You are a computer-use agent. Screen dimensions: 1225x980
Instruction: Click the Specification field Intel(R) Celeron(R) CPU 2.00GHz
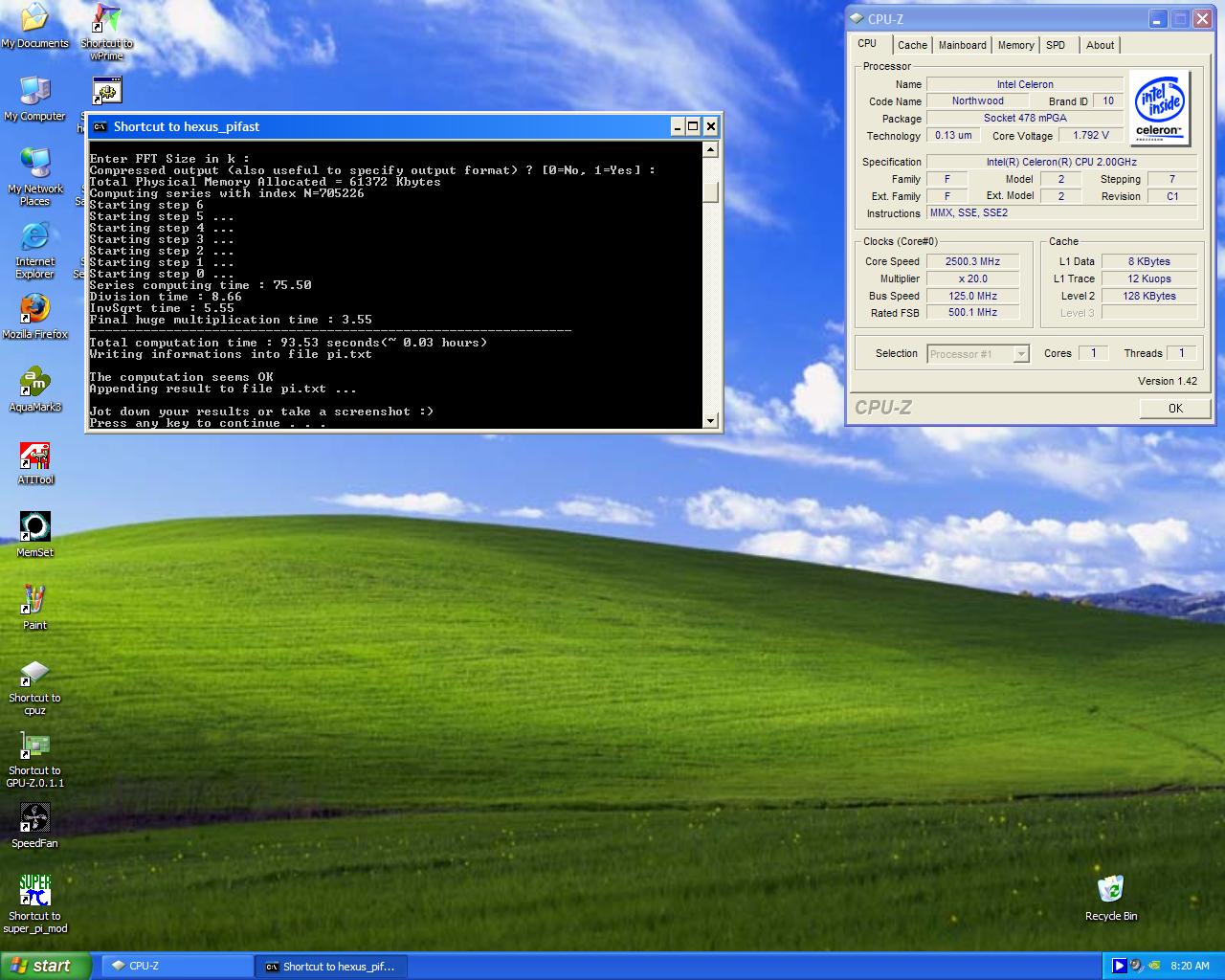coord(1061,162)
